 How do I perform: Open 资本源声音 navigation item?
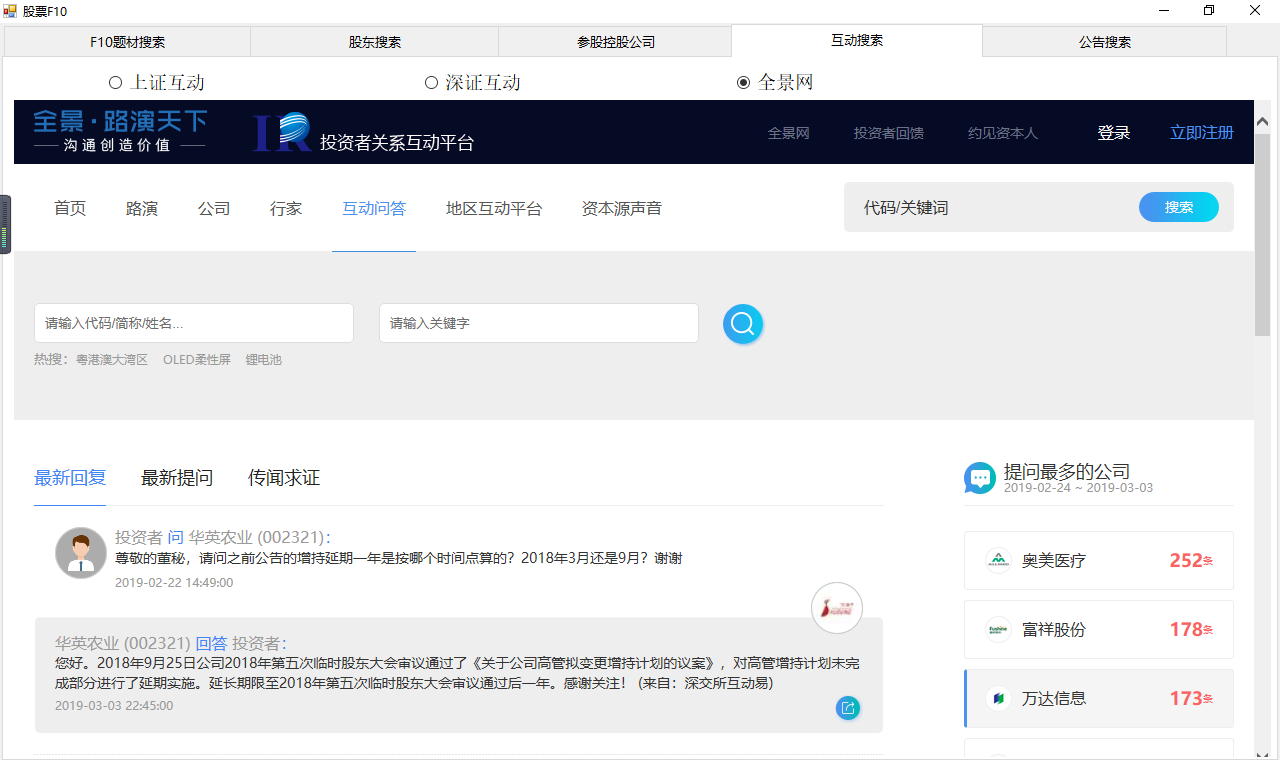(622, 209)
